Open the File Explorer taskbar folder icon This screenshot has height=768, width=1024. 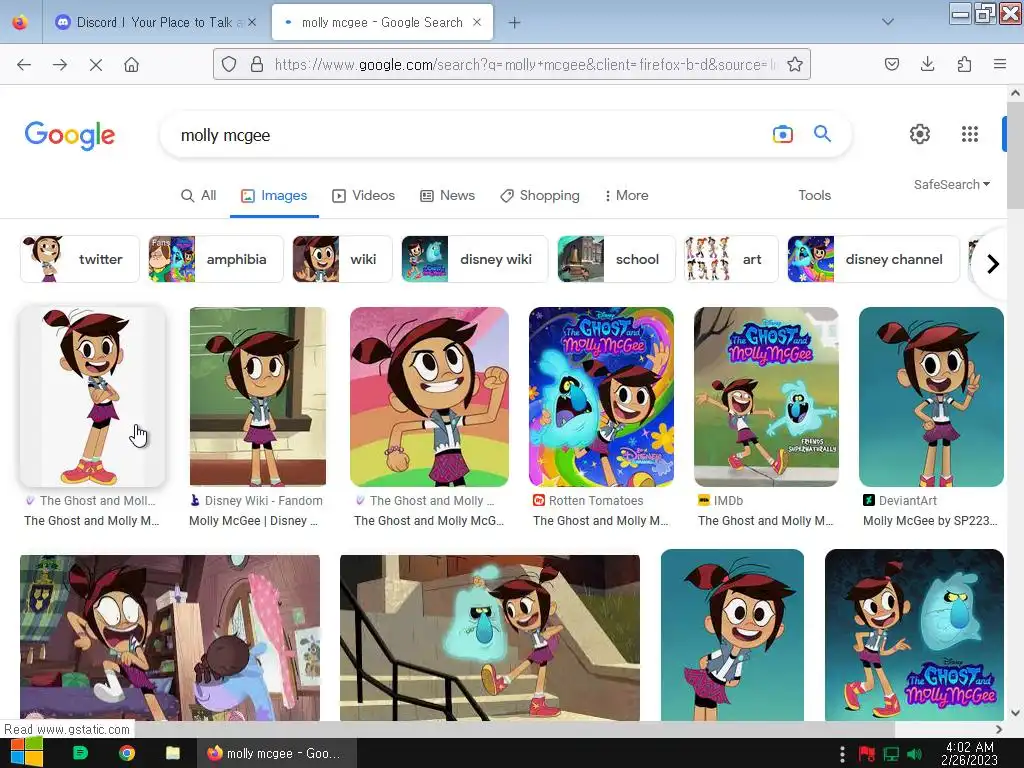tap(172, 753)
